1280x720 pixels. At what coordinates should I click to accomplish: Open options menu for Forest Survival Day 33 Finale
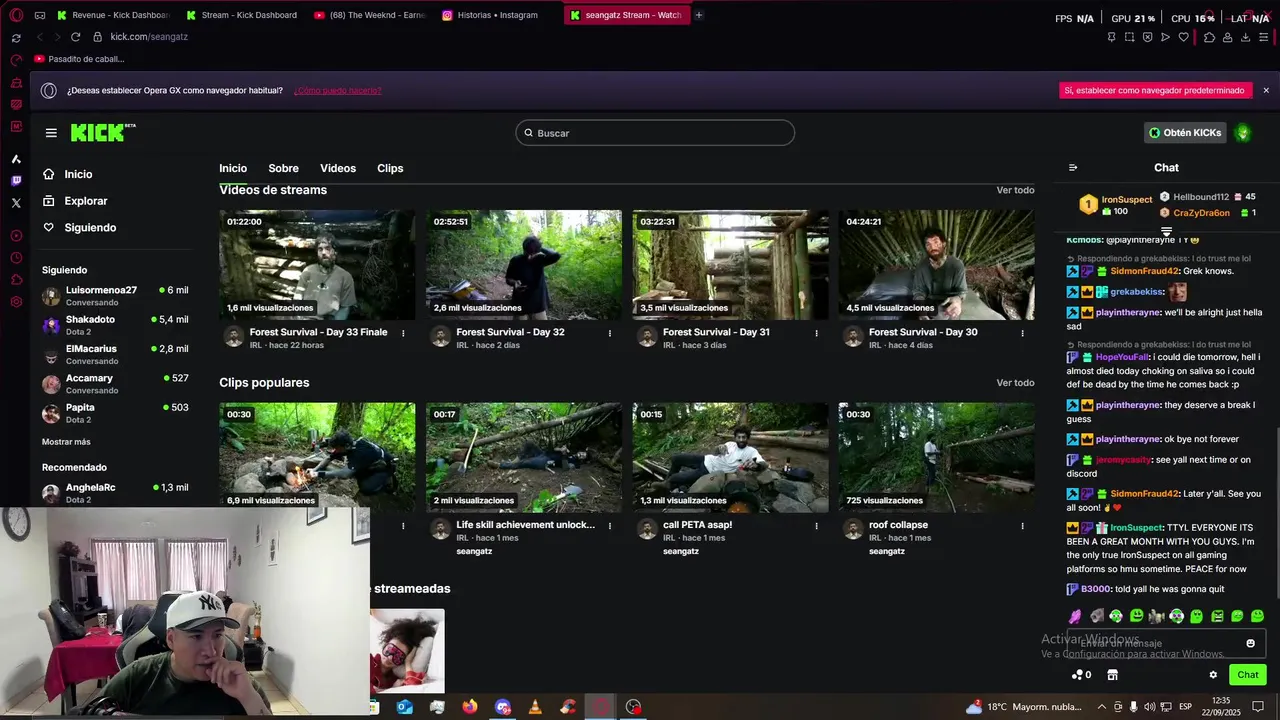pos(403,333)
